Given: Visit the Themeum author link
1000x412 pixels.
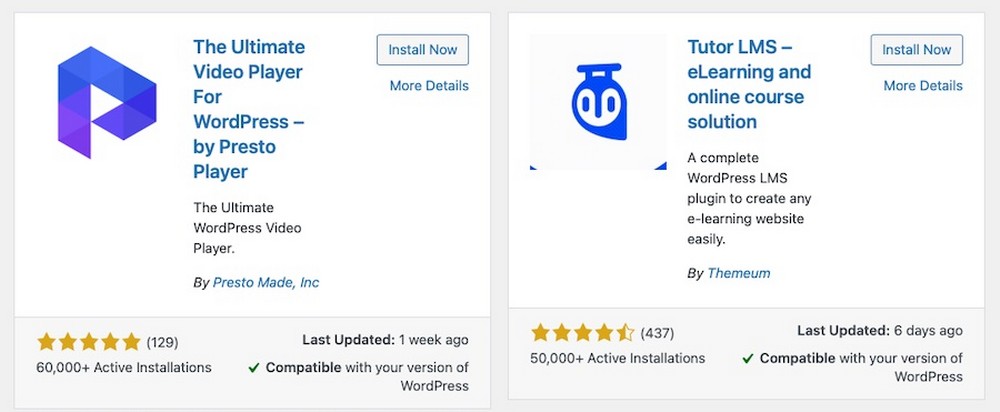Looking at the screenshot, I should pyautogui.click(x=739, y=274).
